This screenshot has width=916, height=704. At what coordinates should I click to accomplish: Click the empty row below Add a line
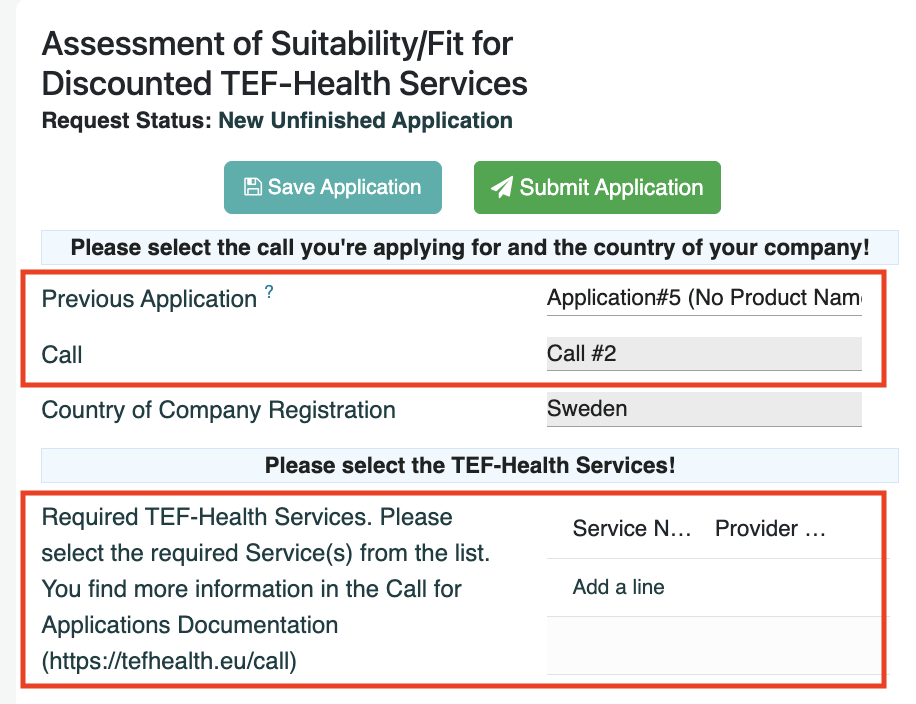(717, 646)
